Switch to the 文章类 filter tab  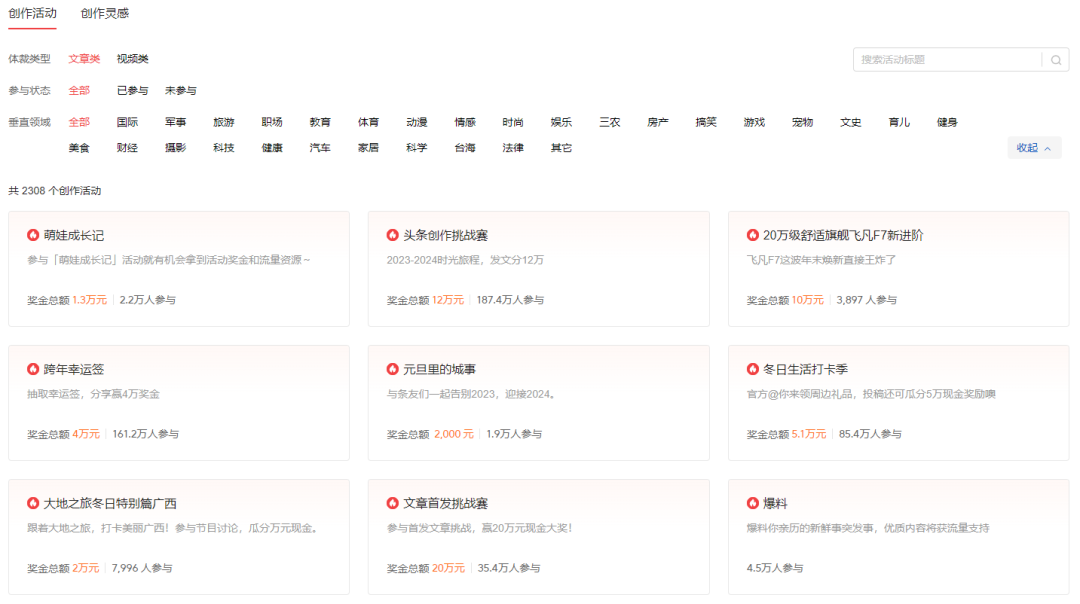tap(84, 59)
